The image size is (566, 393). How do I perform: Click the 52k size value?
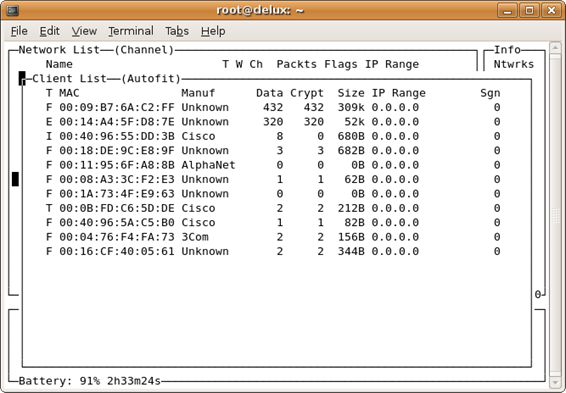[354, 122]
